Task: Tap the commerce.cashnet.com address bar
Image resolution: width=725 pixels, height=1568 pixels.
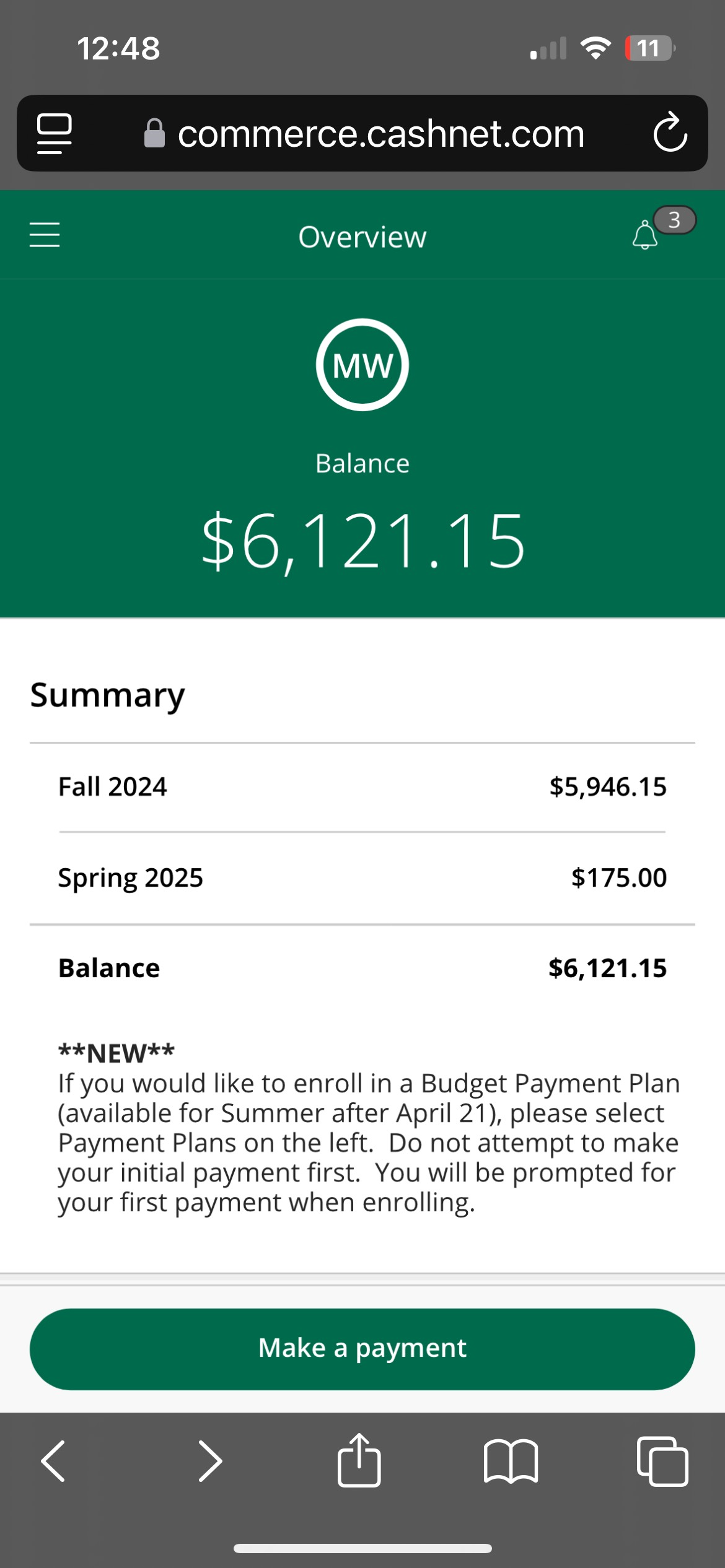Action: pyautogui.click(x=380, y=134)
